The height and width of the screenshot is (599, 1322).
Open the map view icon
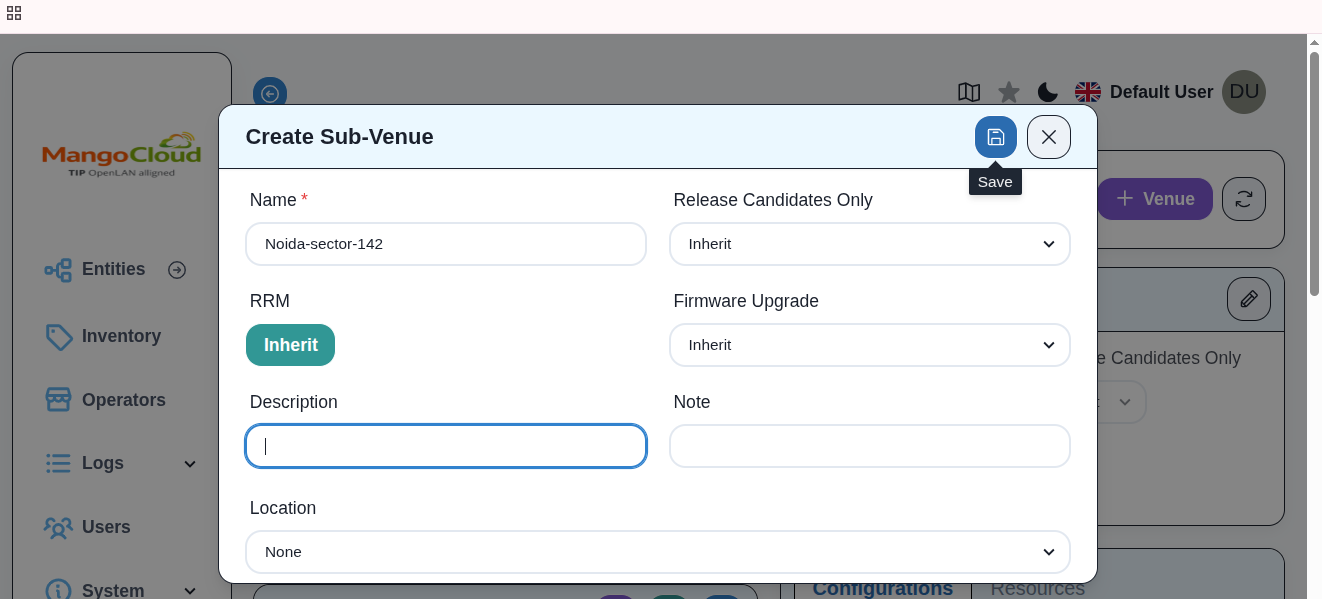click(968, 92)
